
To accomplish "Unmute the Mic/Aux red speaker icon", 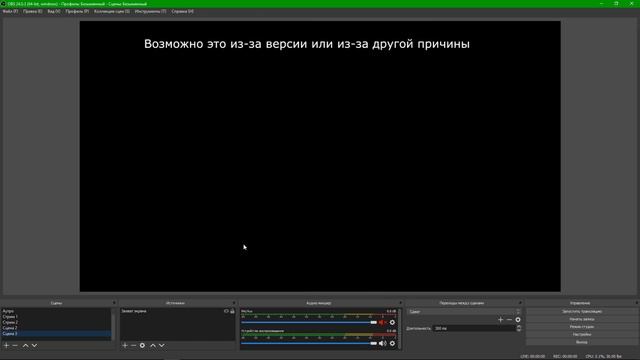I will coord(382,322).
